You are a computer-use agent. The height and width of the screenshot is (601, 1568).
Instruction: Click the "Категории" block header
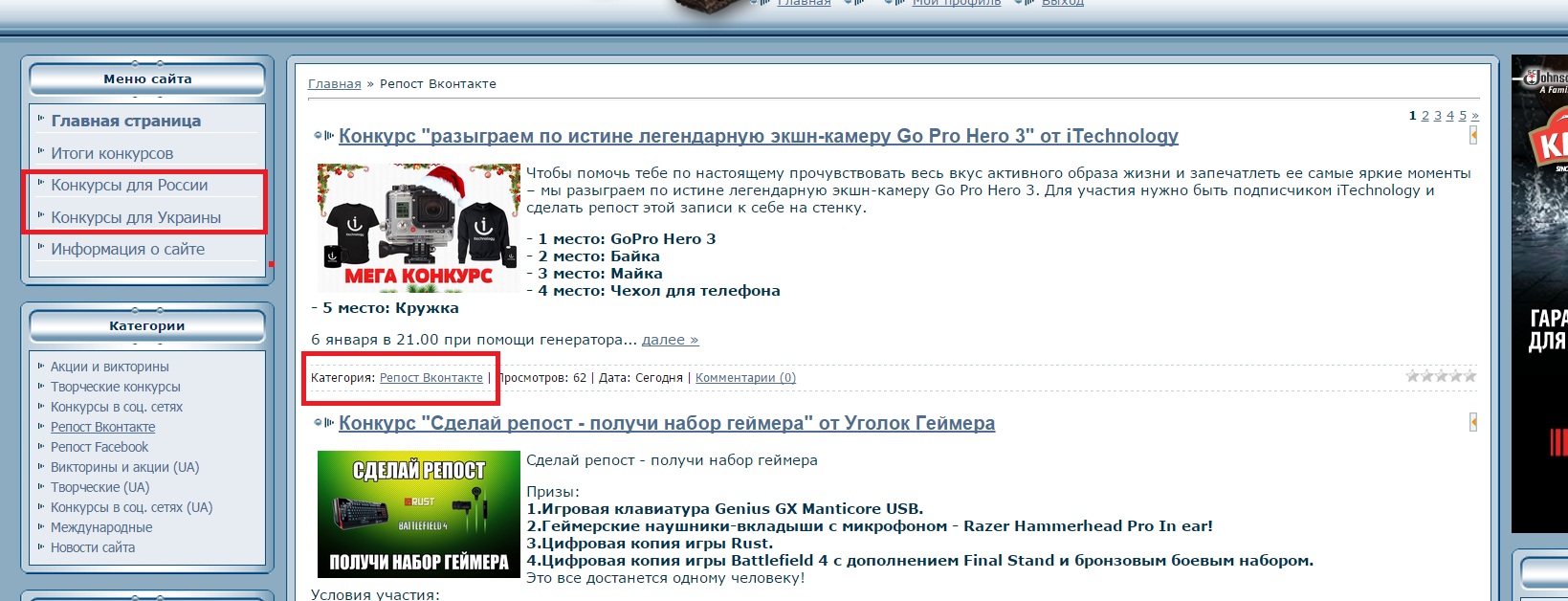[x=147, y=326]
